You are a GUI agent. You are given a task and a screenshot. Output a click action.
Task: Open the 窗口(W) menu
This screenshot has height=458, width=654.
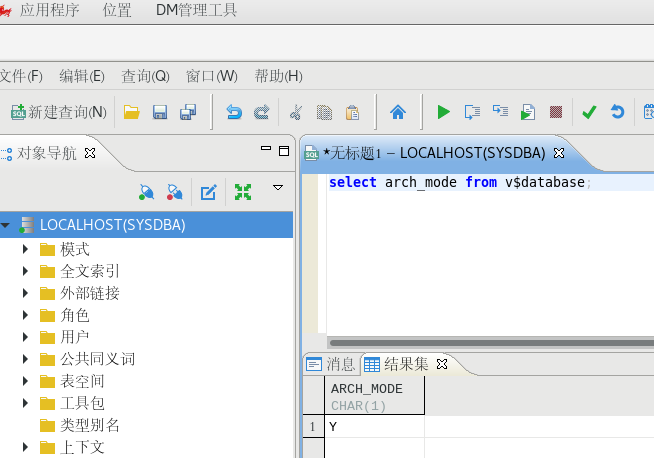[211, 76]
